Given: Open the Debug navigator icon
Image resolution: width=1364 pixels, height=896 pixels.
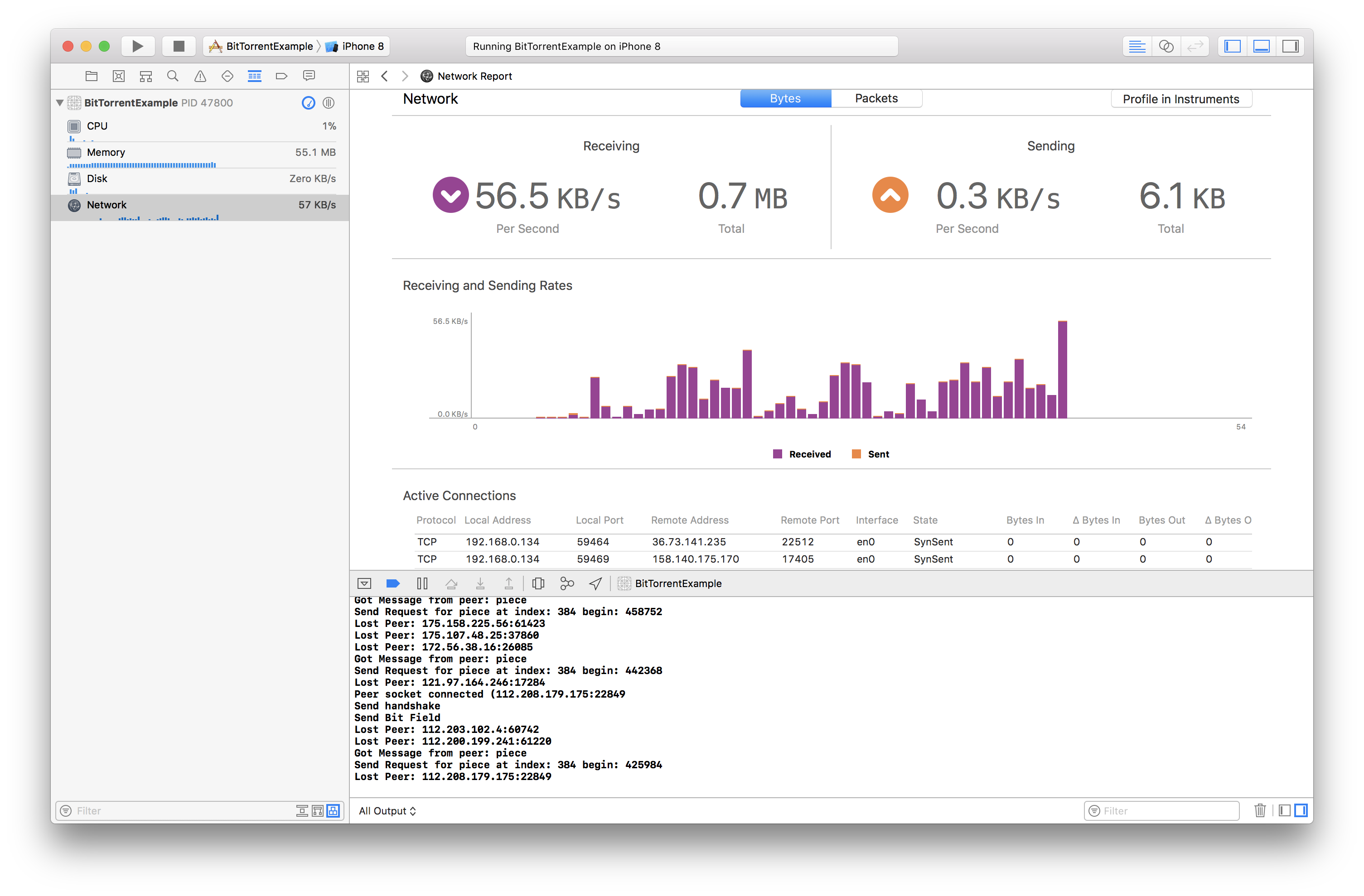Looking at the screenshot, I should (255, 76).
